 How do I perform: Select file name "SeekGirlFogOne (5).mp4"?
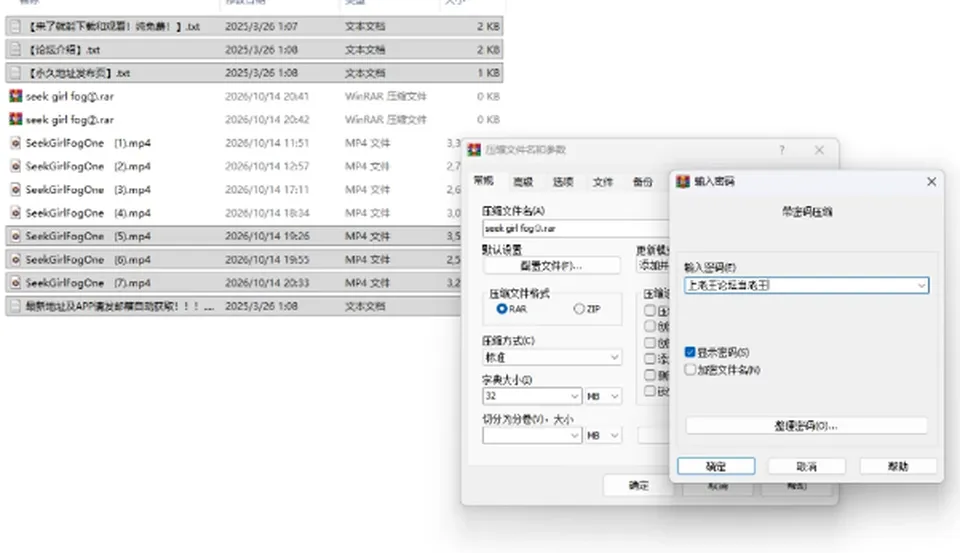[88, 236]
